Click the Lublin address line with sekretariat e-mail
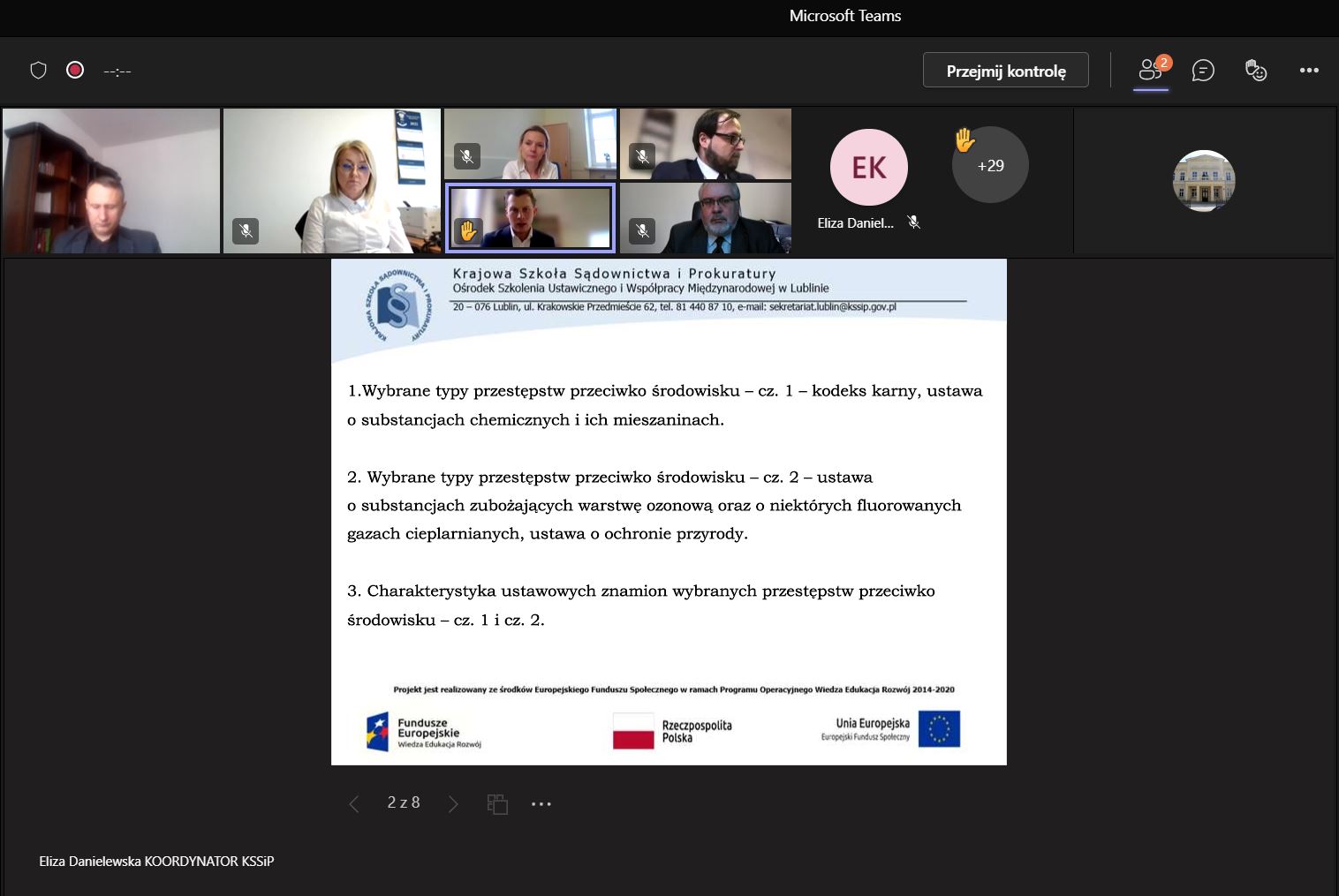The height and width of the screenshot is (896, 1339). 674,307
